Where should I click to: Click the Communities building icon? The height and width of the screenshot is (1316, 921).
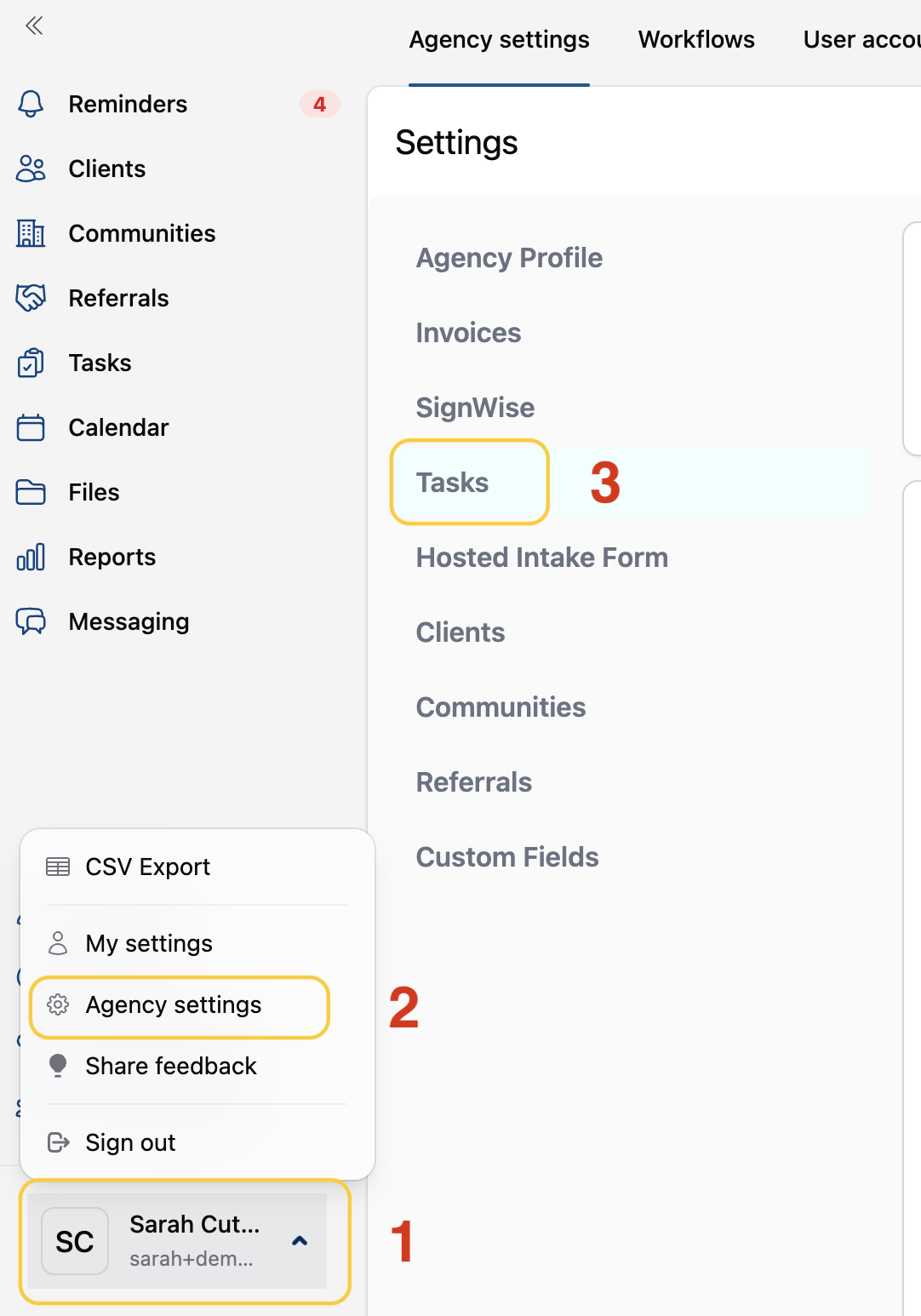click(31, 233)
